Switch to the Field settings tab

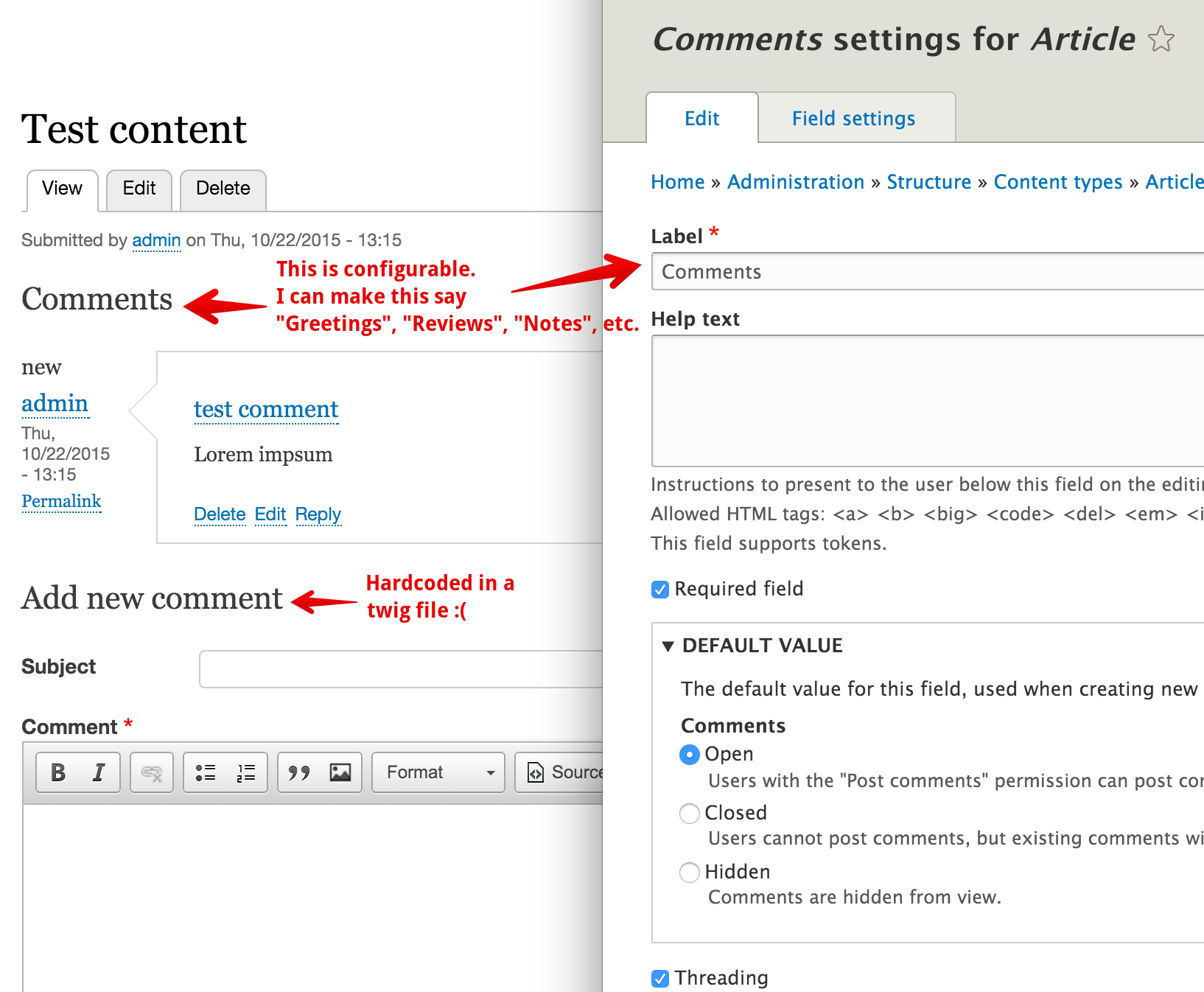coord(854,118)
